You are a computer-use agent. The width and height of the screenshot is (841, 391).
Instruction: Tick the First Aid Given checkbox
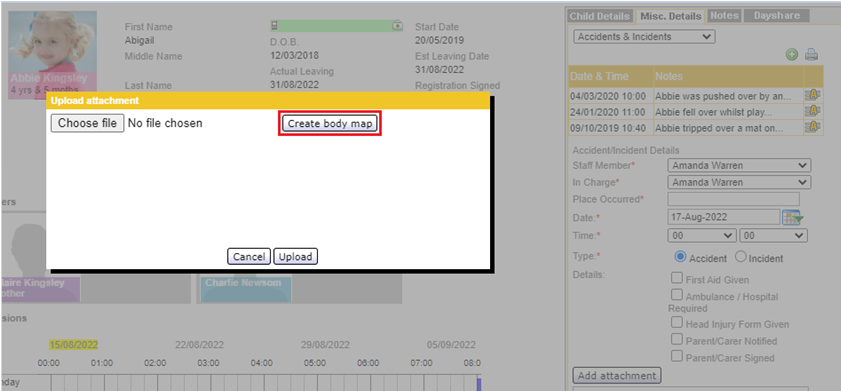point(677,279)
